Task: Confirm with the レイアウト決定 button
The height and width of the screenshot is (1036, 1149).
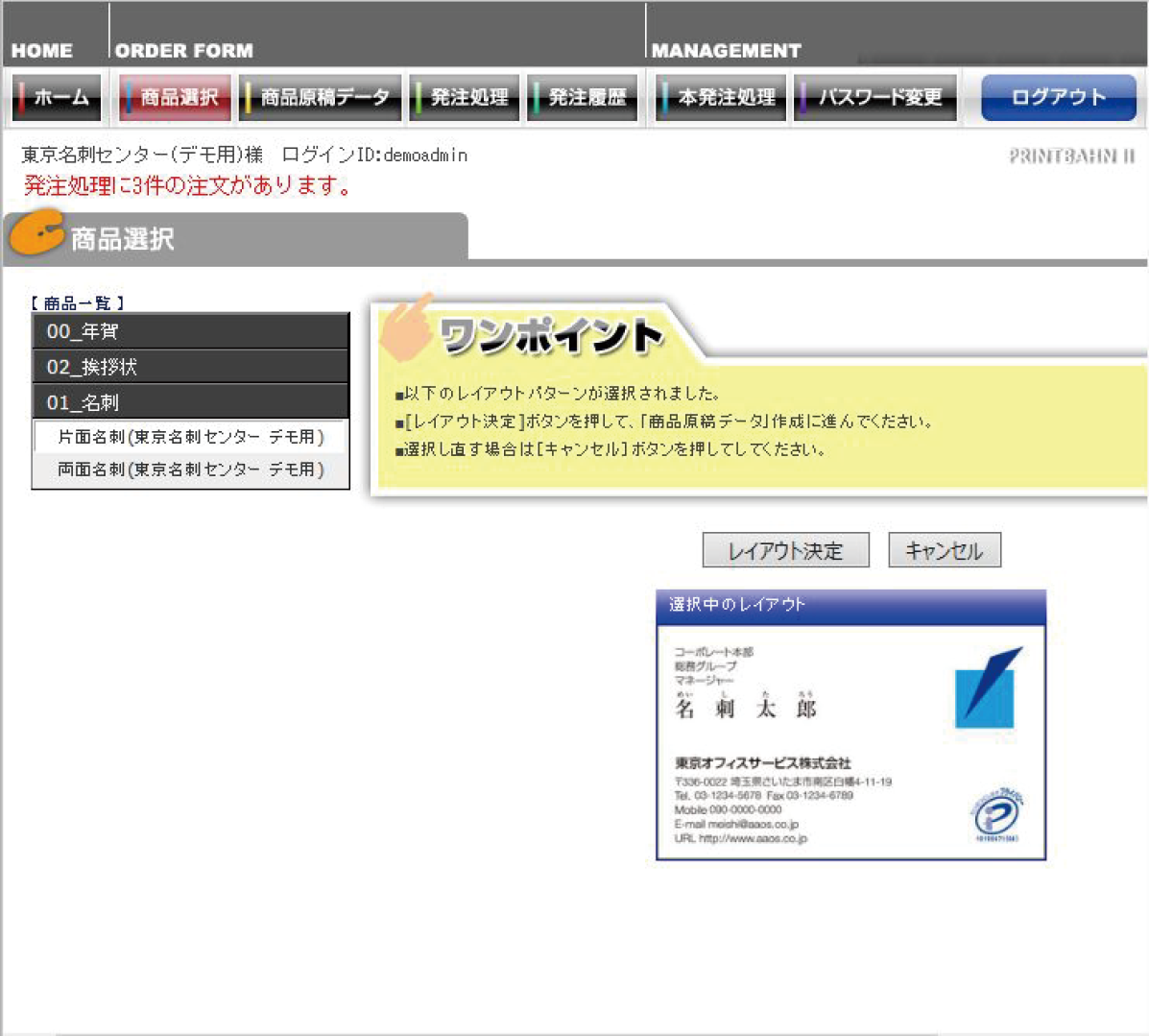Action: coord(785,551)
